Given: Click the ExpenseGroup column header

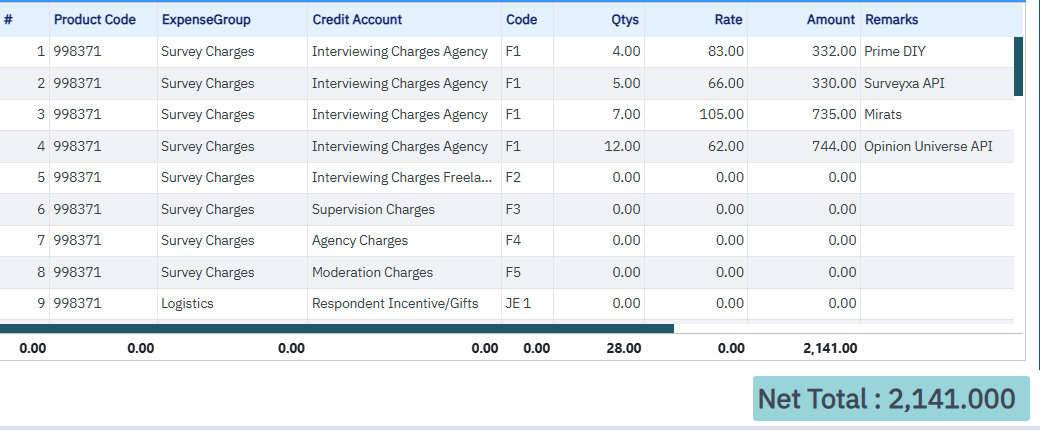Looking at the screenshot, I should [x=206, y=20].
